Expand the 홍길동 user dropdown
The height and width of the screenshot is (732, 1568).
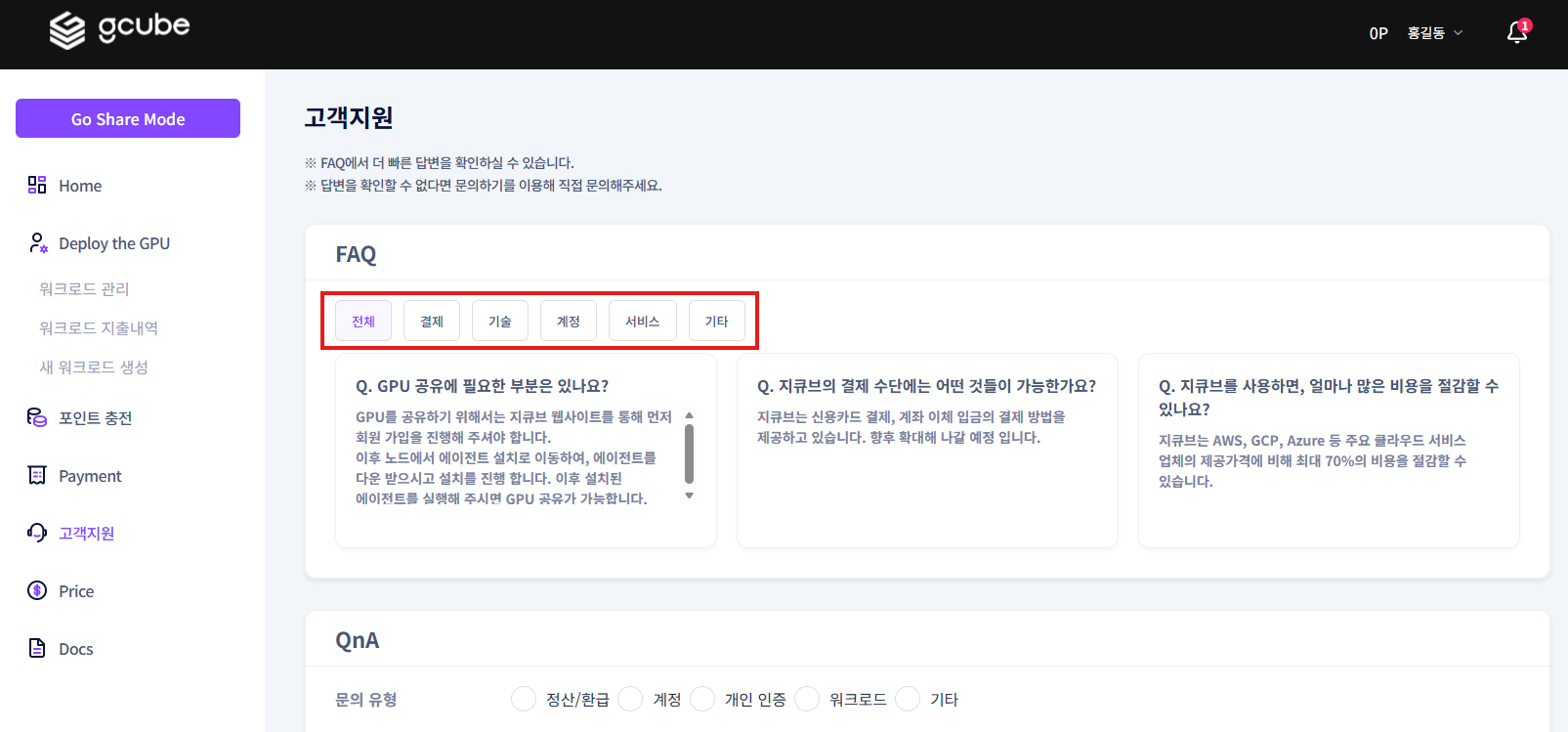[1434, 33]
